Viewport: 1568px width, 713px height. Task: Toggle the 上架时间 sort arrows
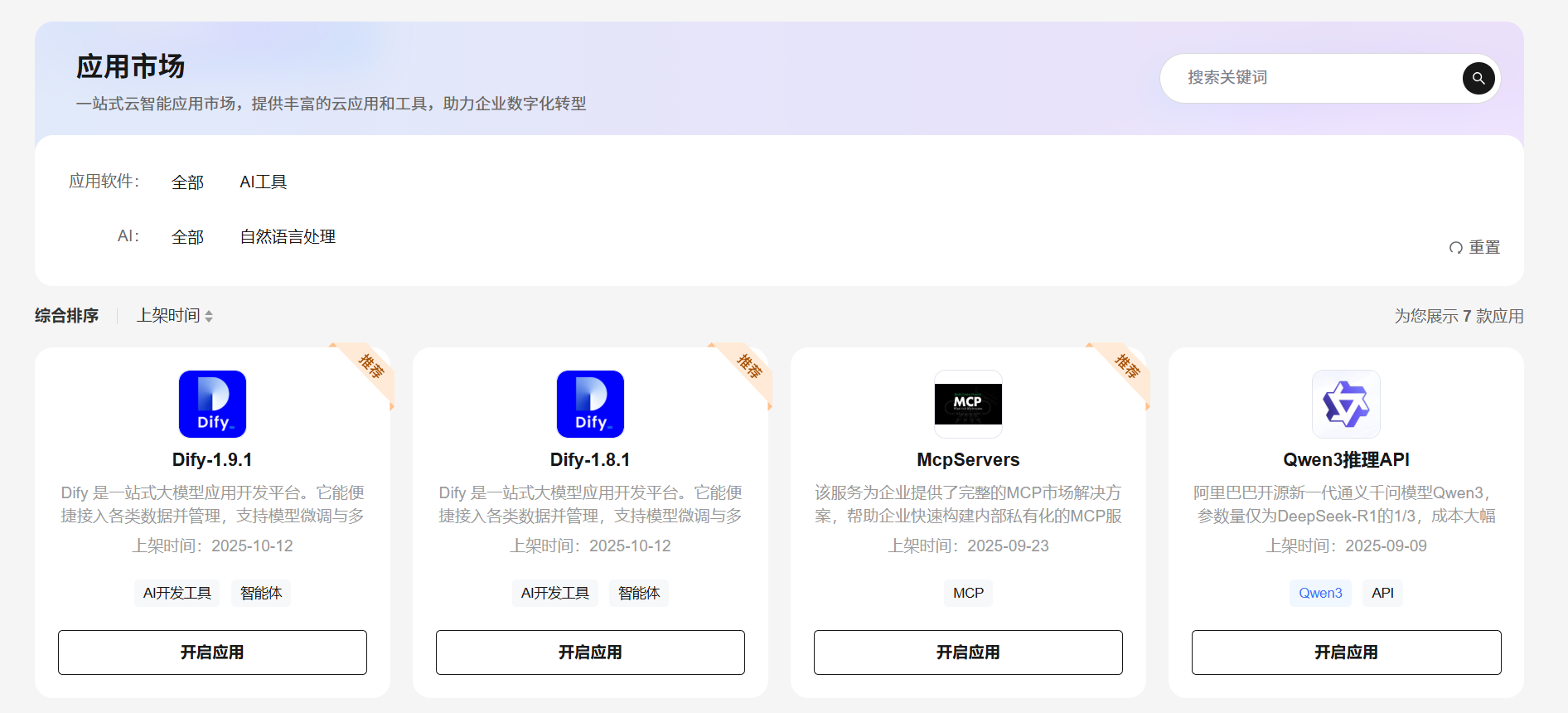coord(209,316)
